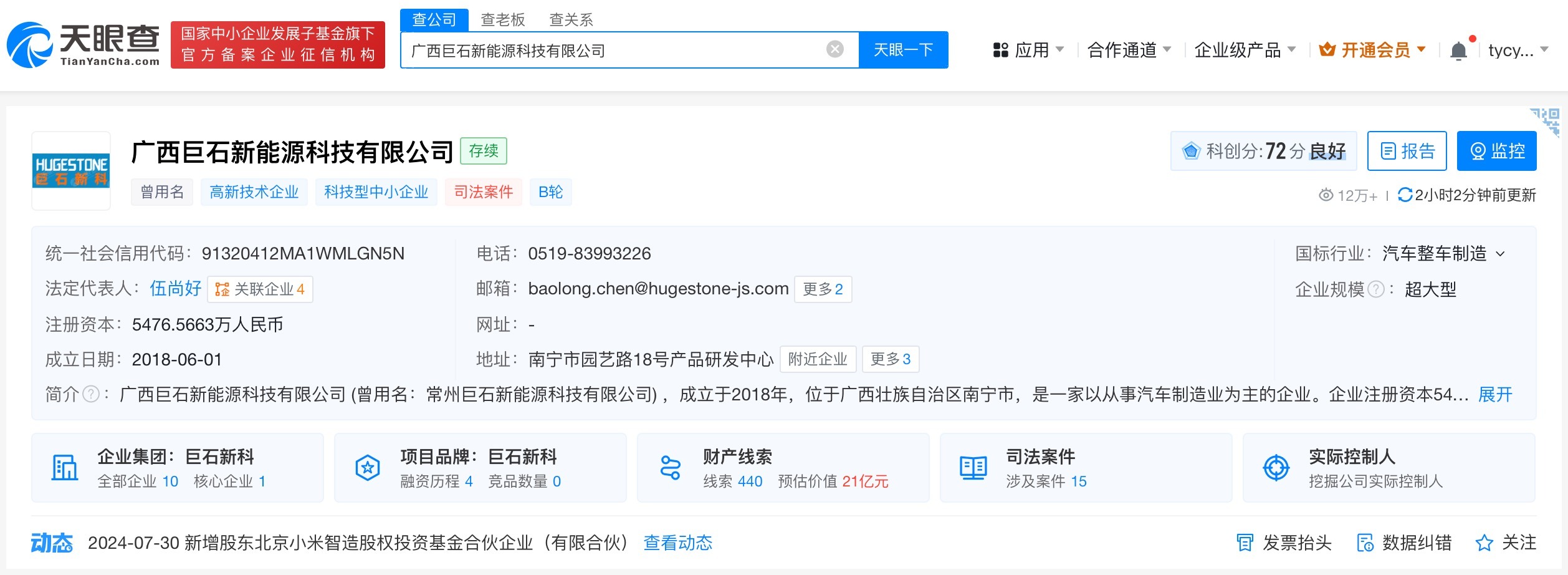Click the 监控 monitor button
The height and width of the screenshot is (575, 1568).
[1496, 151]
